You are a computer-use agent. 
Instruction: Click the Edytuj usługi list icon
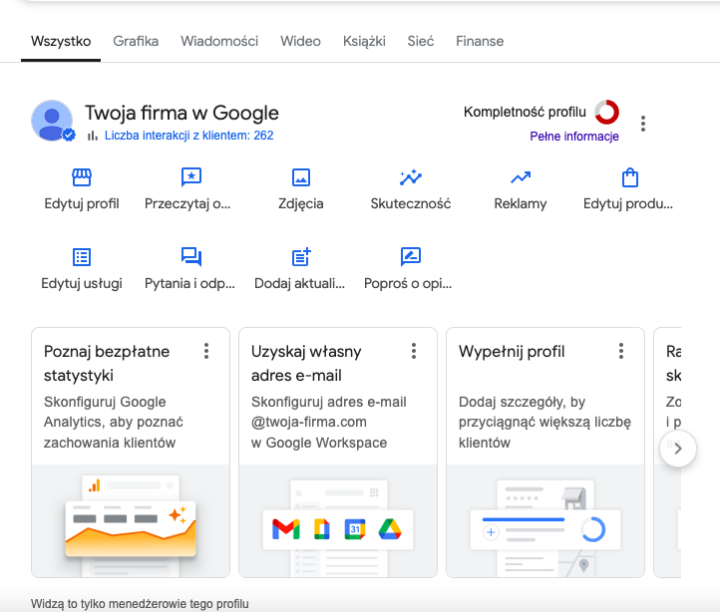click(82, 257)
